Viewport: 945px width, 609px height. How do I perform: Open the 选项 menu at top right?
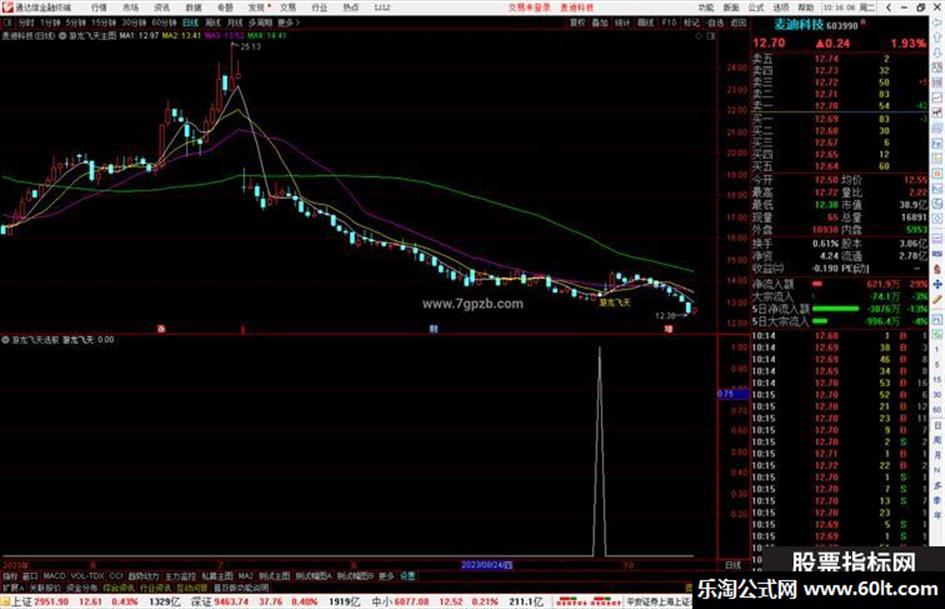coord(781,7)
